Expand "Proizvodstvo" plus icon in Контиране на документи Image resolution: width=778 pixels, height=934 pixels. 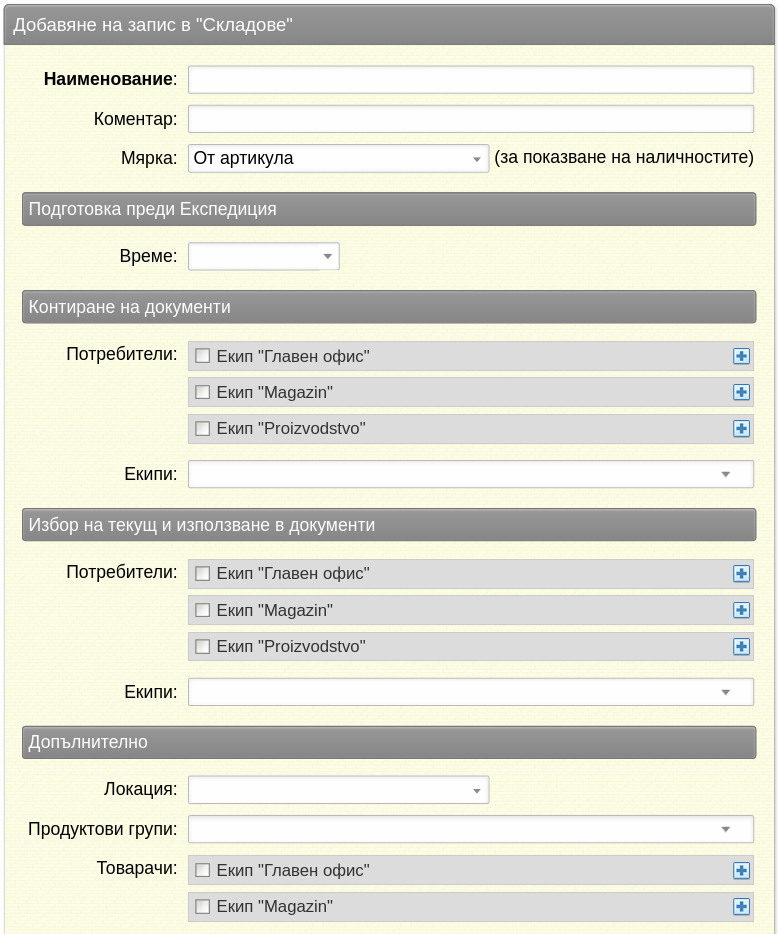[741, 429]
